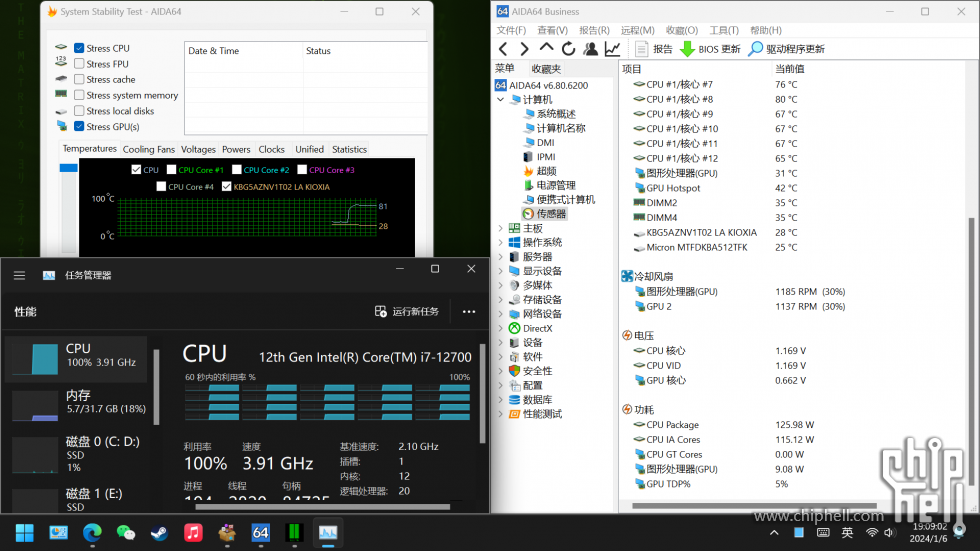The image size is (980, 551).
Task: Click AIDA64 back navigation arrow
Action: [x=503, y=49]
